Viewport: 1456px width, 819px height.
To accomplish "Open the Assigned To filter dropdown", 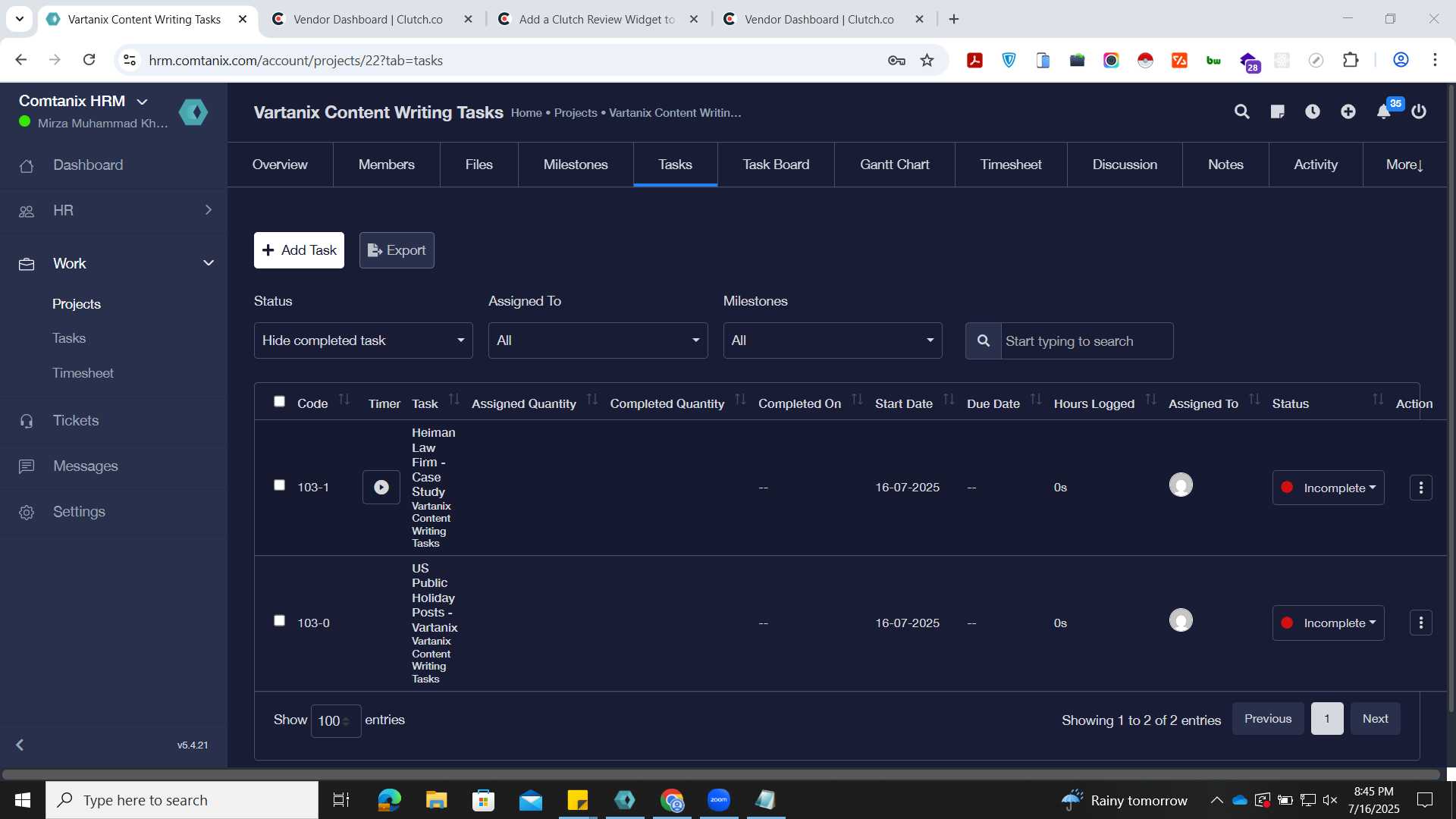I will 598,340.
